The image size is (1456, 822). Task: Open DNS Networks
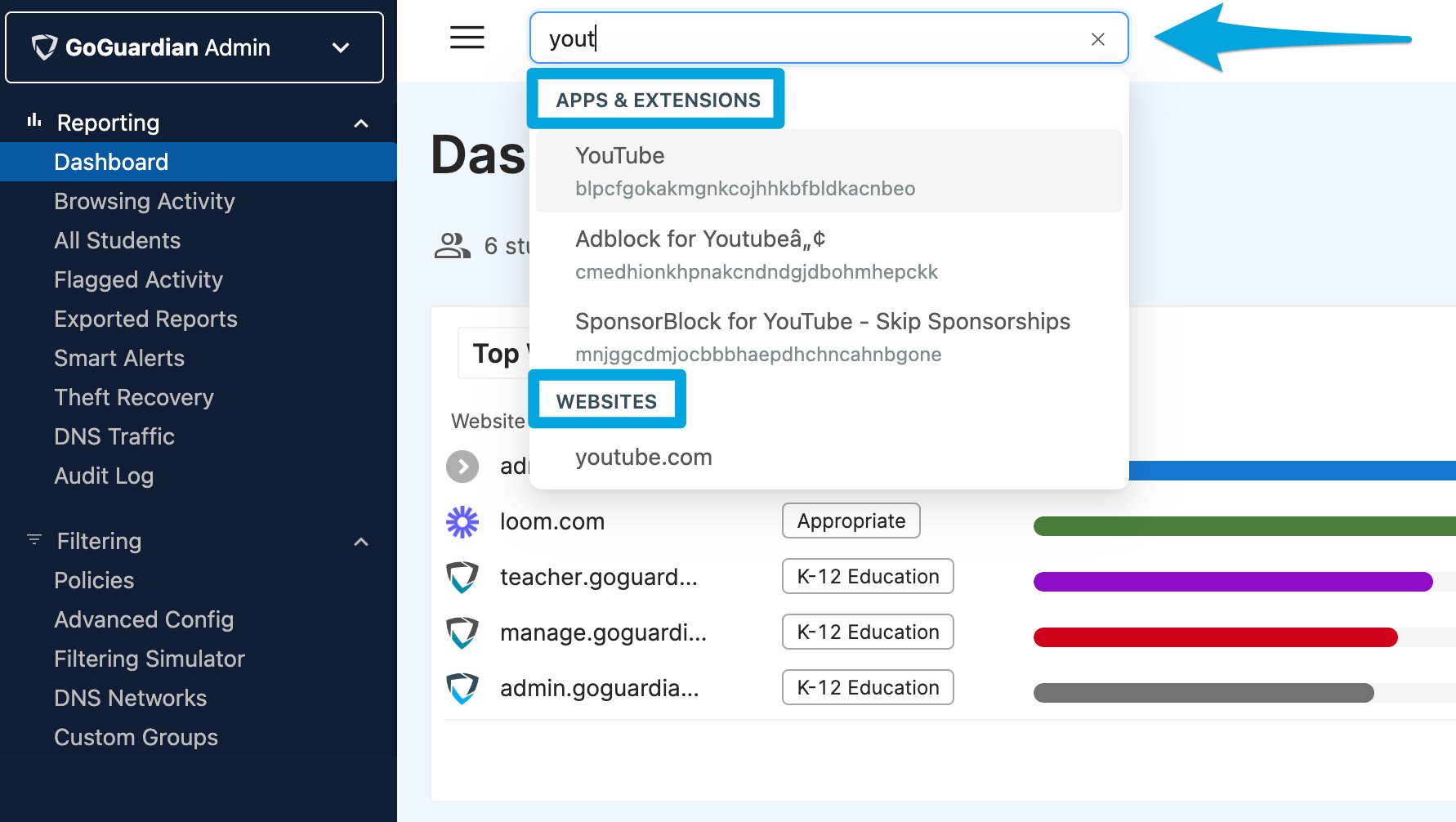click(x=131, y=698)
